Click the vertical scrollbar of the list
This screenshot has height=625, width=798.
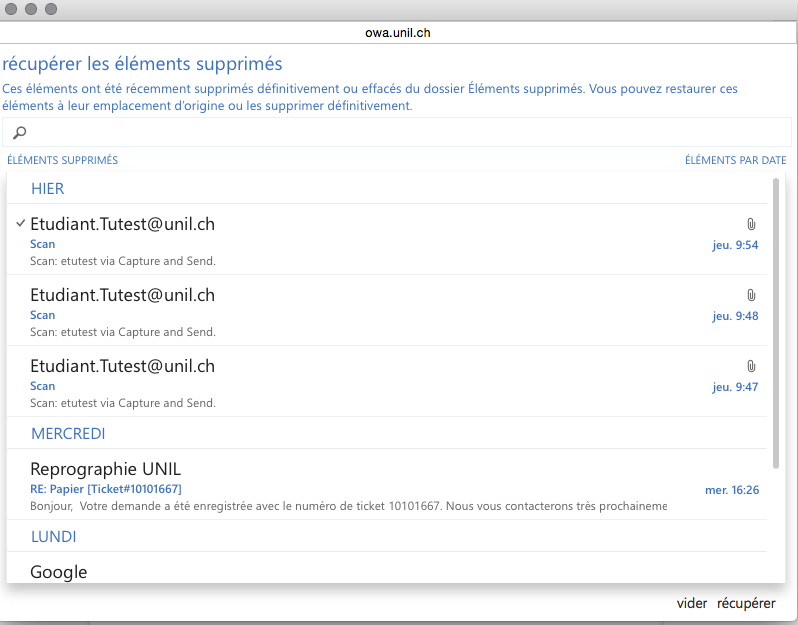coord(776,320)
